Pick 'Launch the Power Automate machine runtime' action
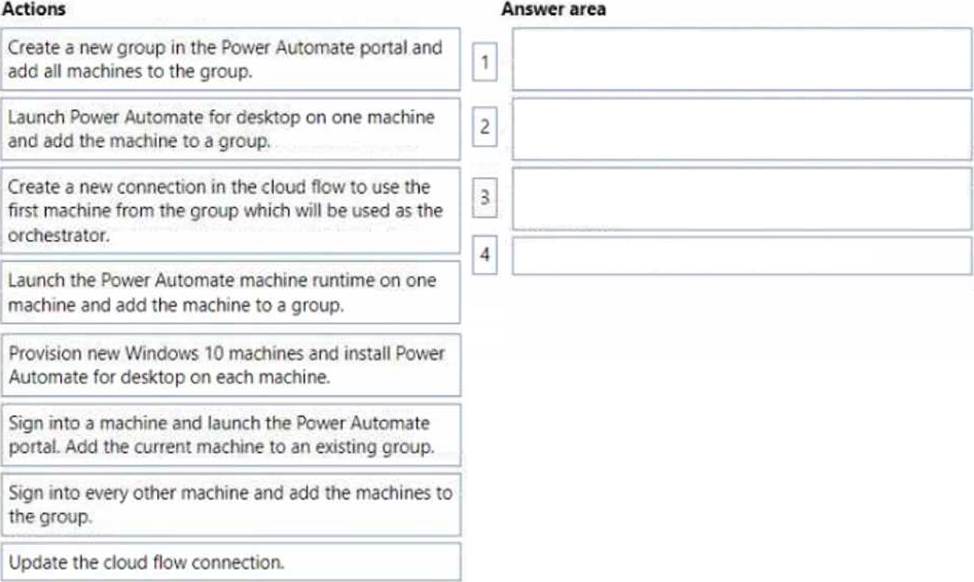Viewport: 974px width, 582px height. point(230,293)
